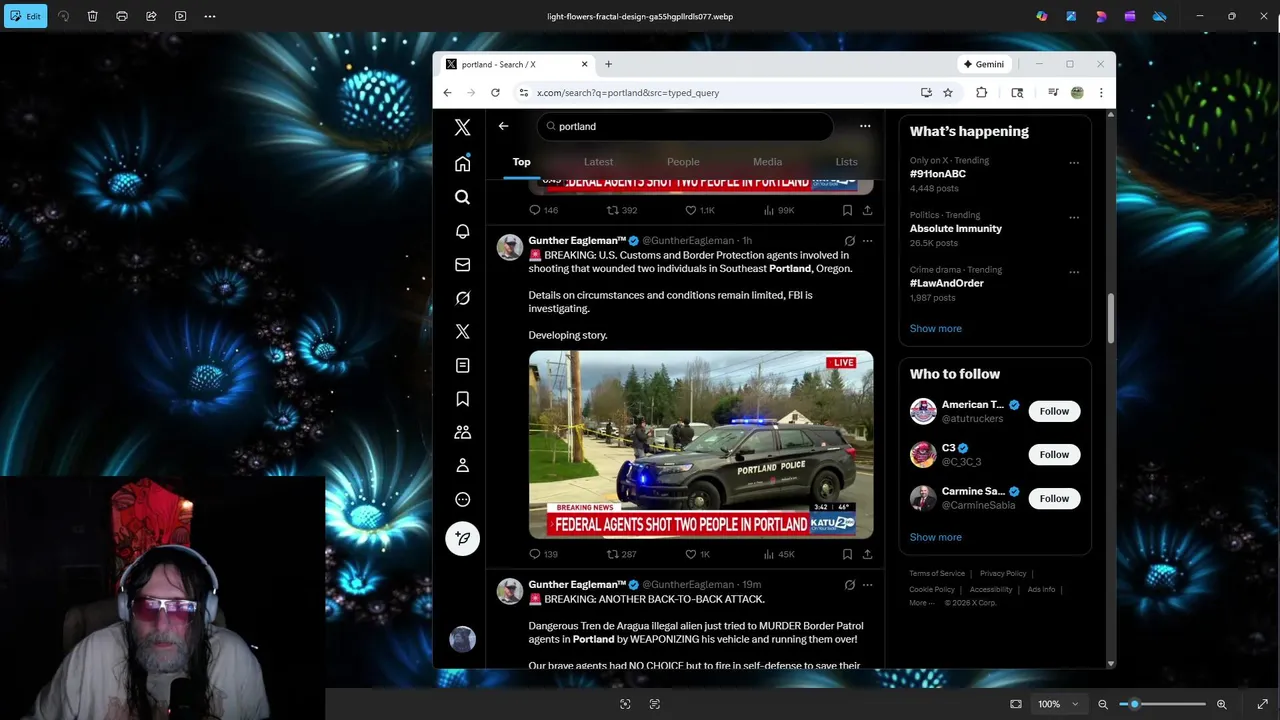Screen dimensions: 1280x720
Task: Switch to the Lists tab
Action: click(x=846, y=162)
